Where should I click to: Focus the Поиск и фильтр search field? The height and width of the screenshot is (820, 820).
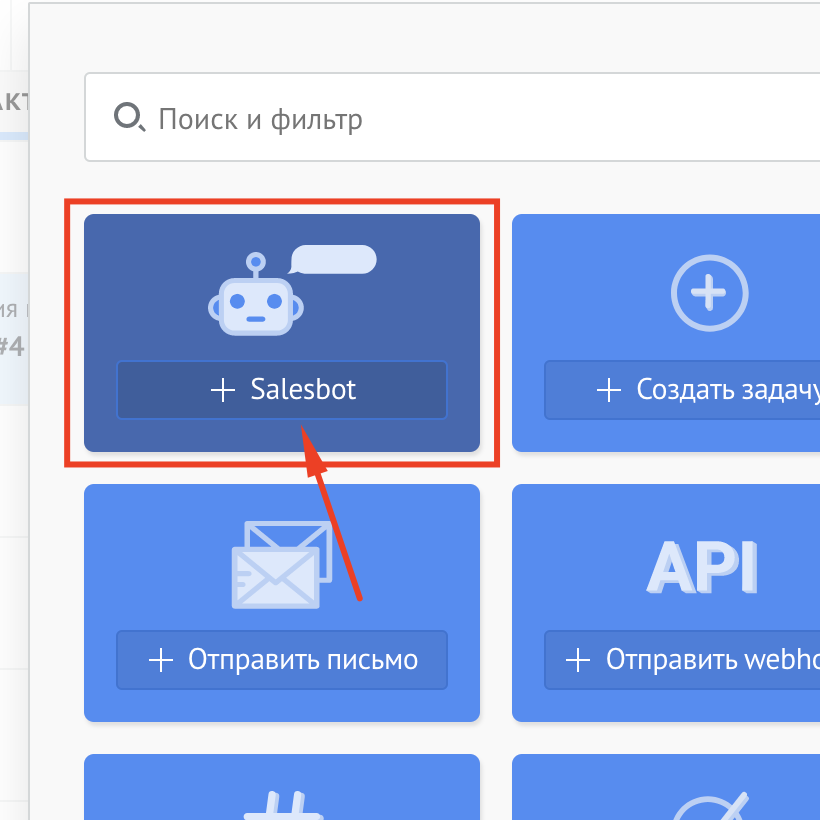[452, 117]
